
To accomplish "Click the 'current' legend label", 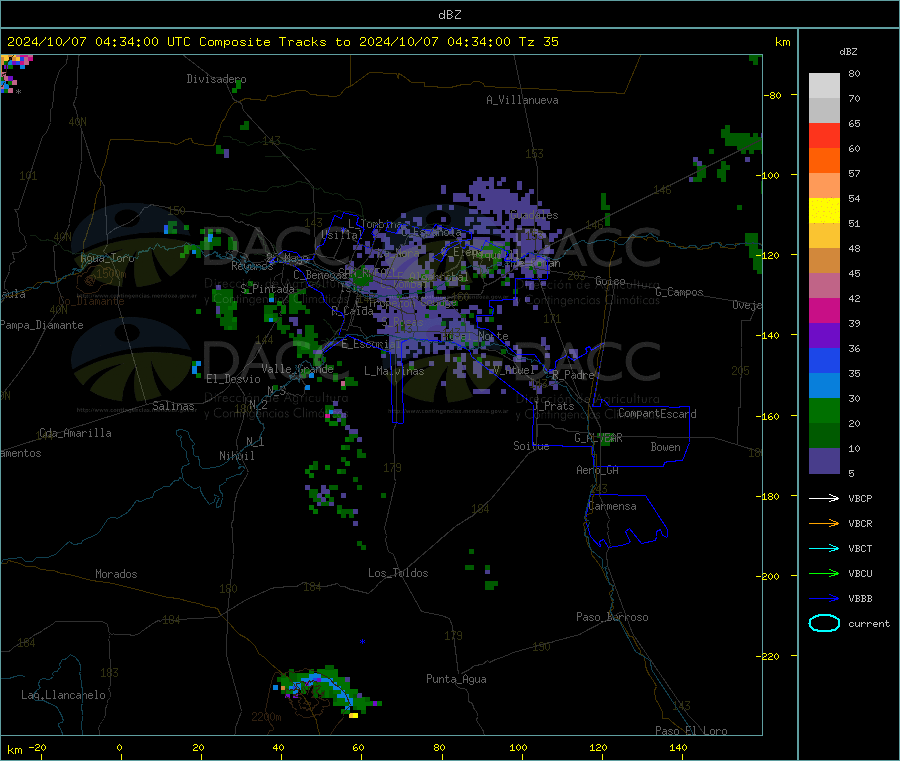I will (x=869, y=624).
